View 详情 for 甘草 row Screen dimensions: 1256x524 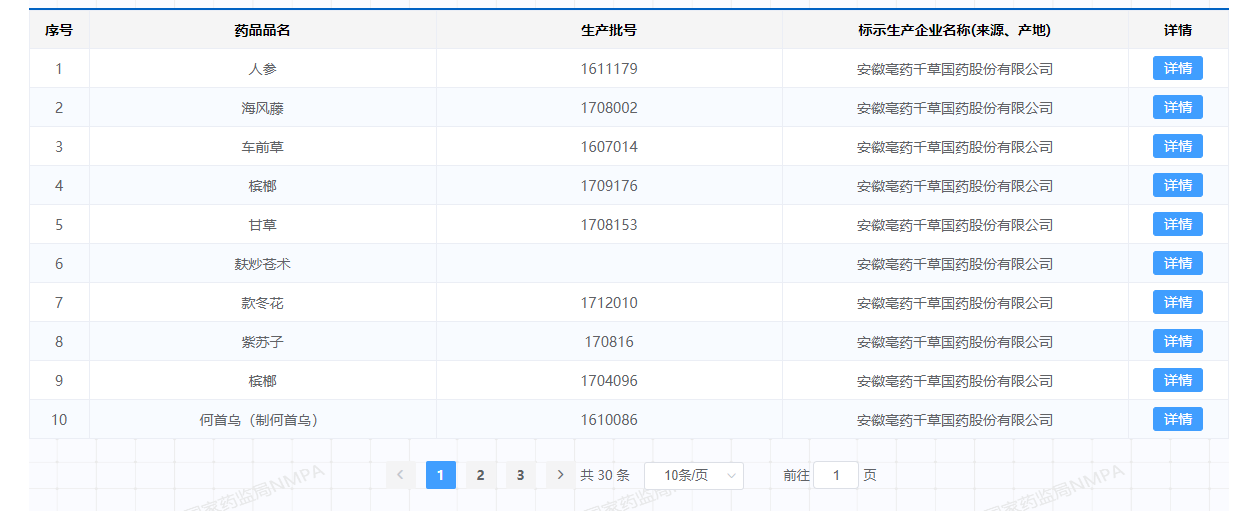point(1177,225)
